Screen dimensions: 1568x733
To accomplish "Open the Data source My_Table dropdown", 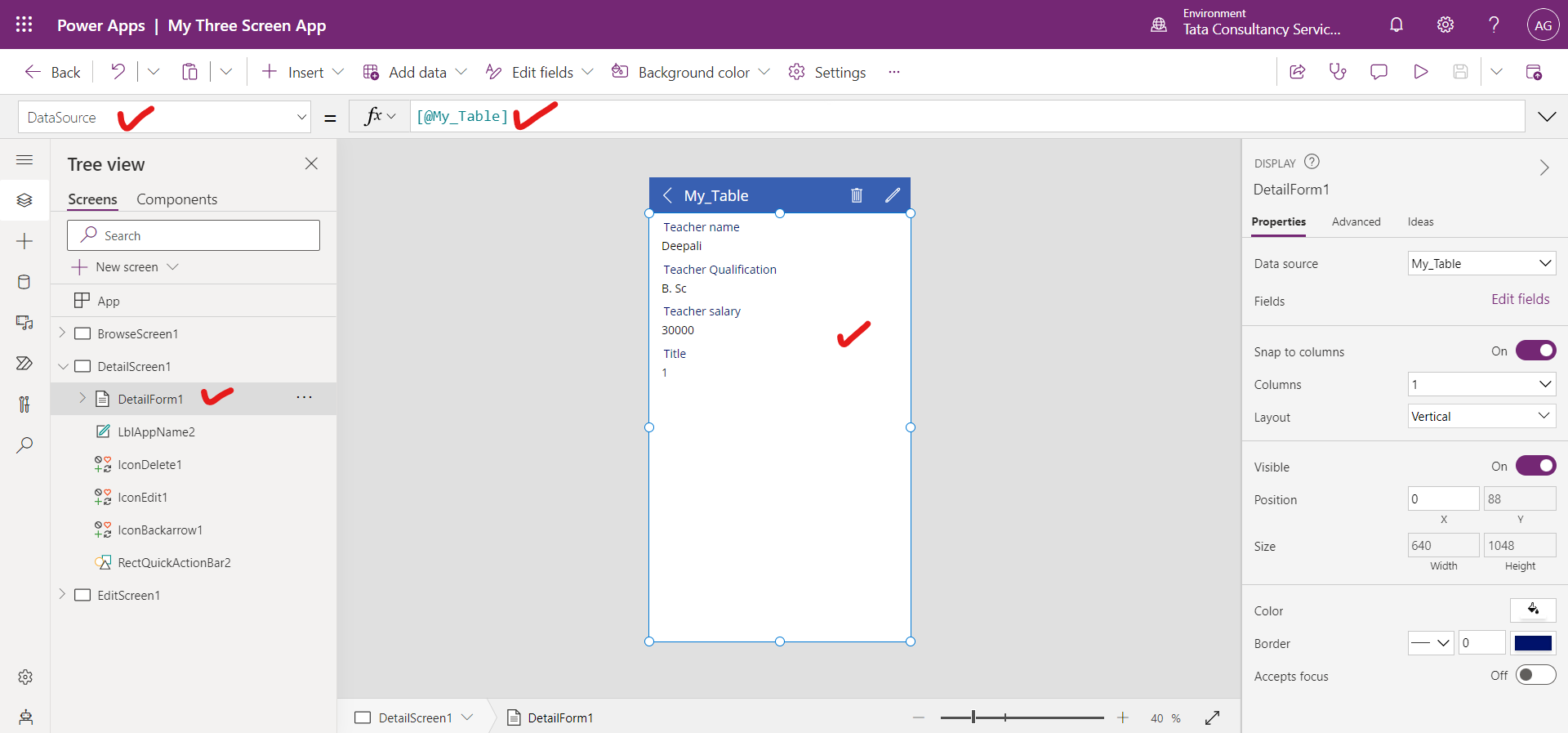I will (x=1481, y=263).
